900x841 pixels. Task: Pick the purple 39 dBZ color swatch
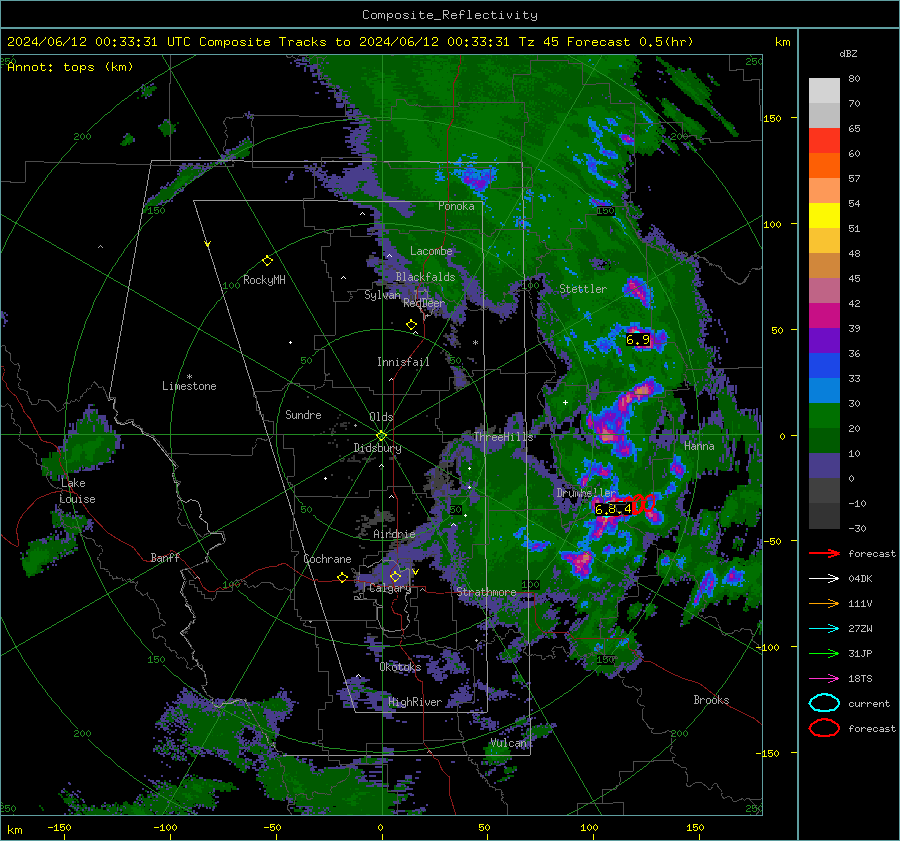click(824, 340)
